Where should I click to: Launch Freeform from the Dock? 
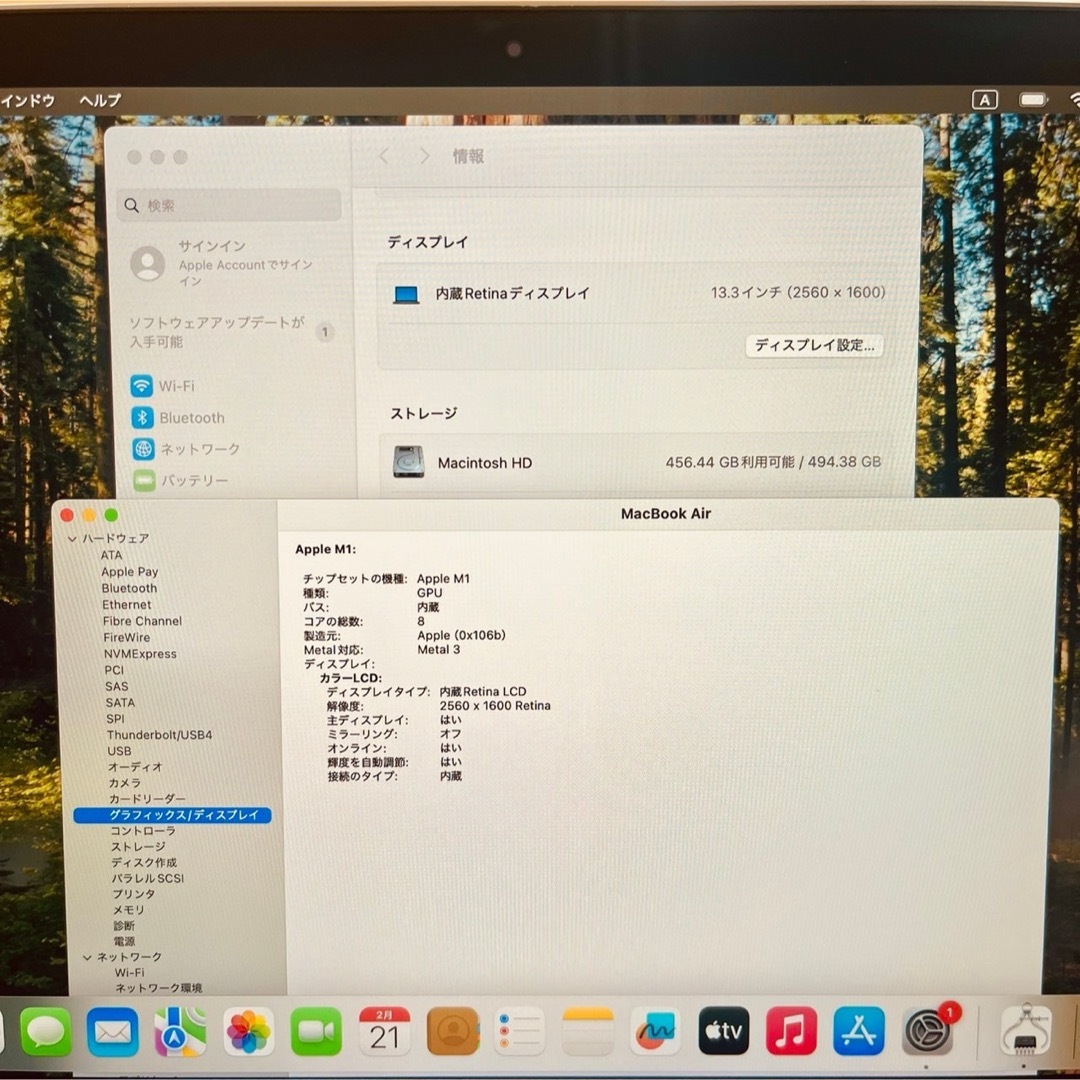point(656,1031)
